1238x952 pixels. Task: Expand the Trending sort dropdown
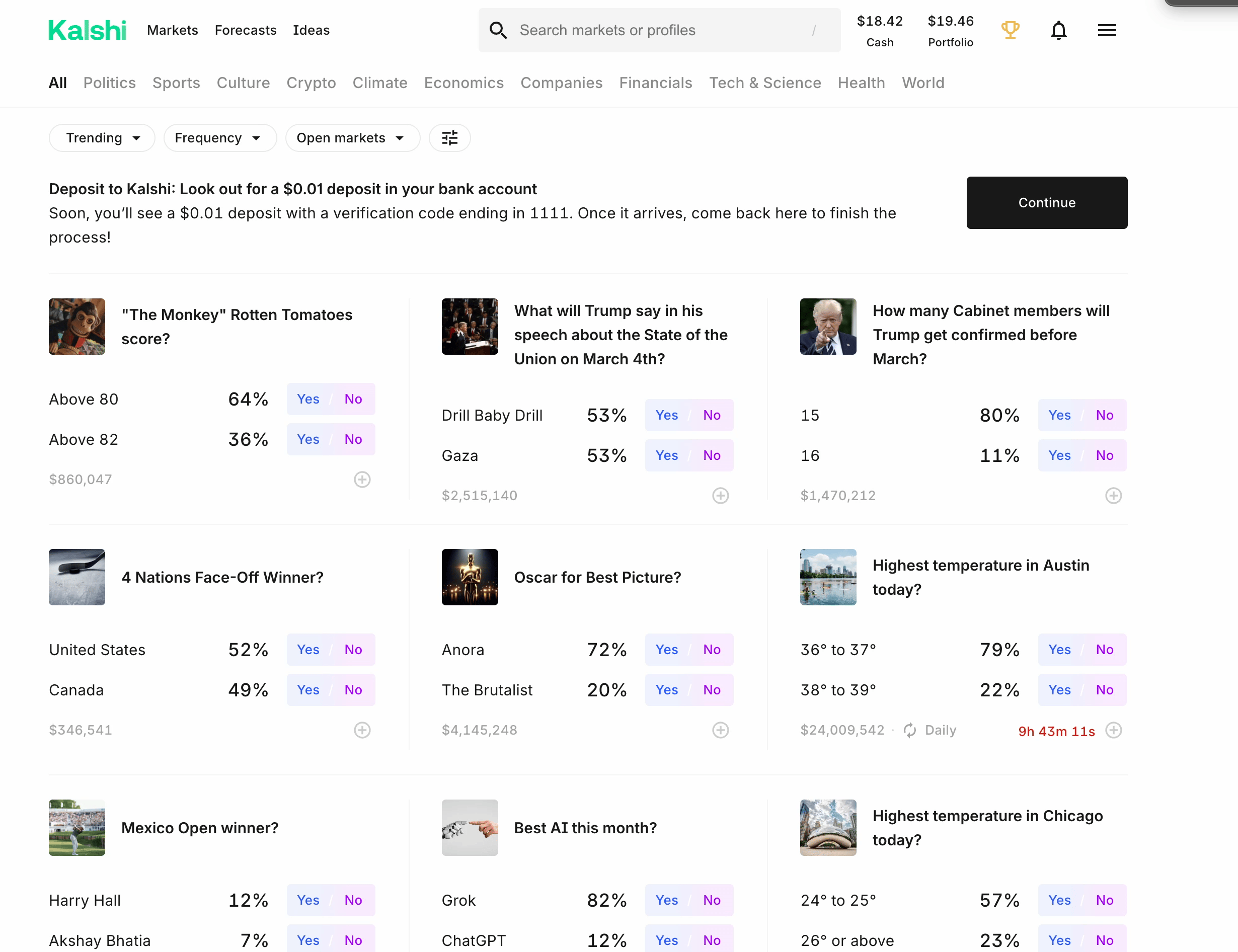pyautogui.click(x=102, y=138)
